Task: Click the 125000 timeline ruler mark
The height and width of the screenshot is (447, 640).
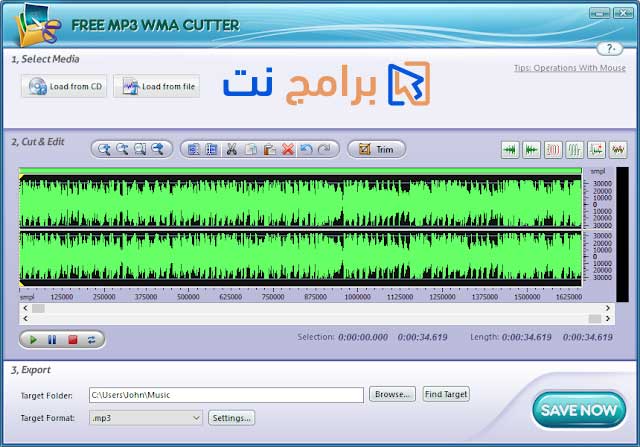Action: [x=61, y=297]
